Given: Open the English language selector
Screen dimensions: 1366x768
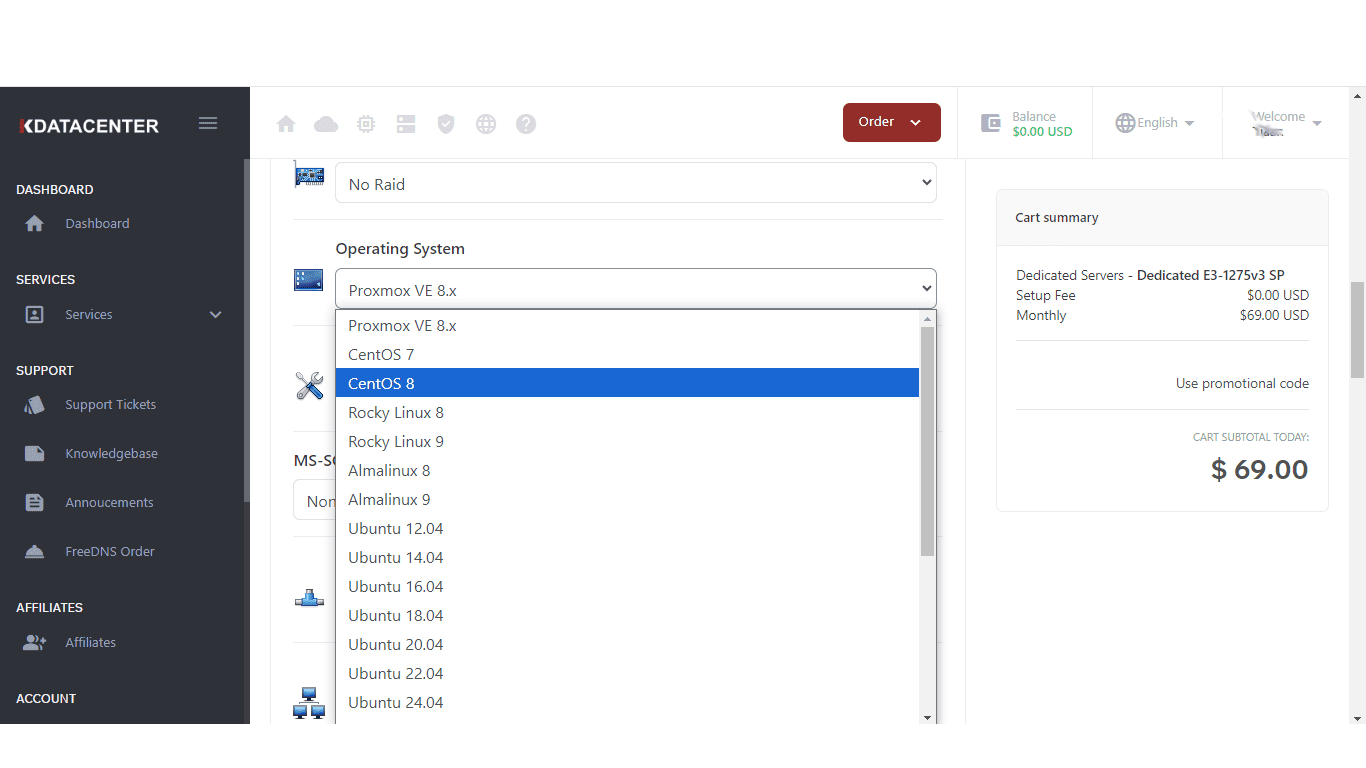Looking at the screenshot, I should tap(1157, 123).
